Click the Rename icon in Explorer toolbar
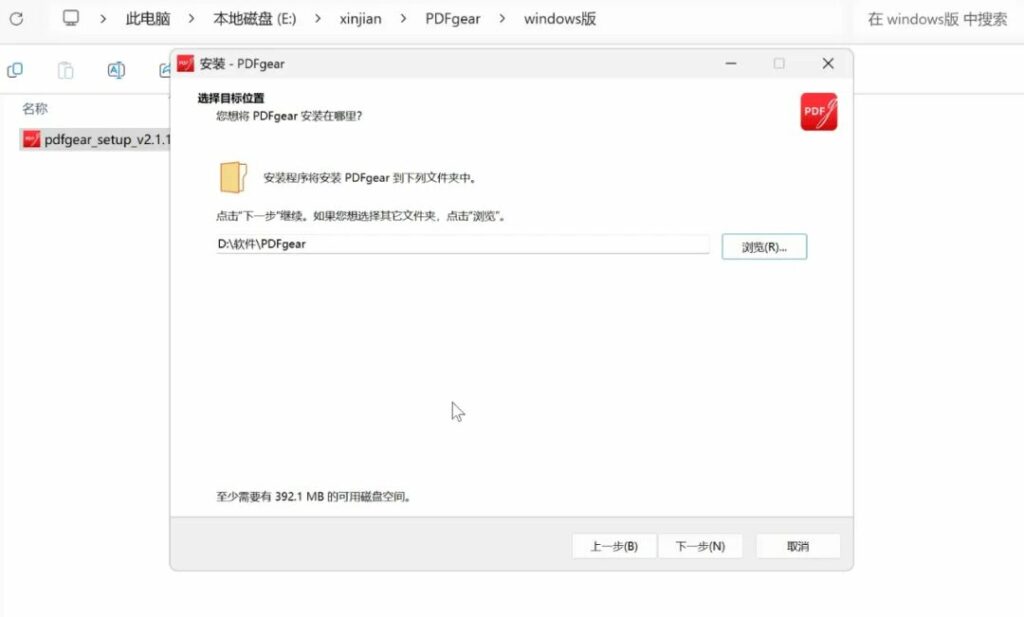 coord(116,70)
